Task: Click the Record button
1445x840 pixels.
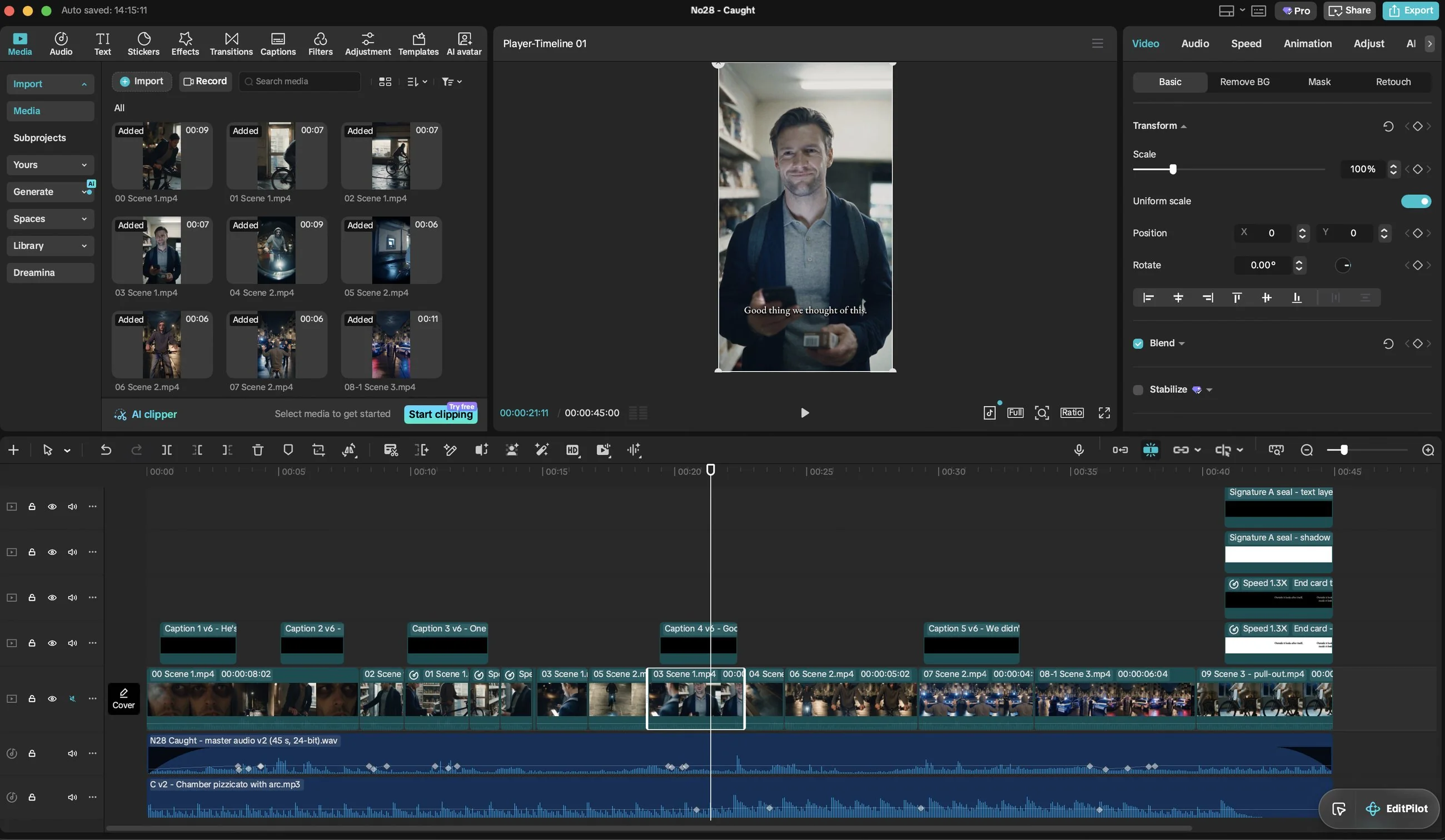Action: pos(205,82)
